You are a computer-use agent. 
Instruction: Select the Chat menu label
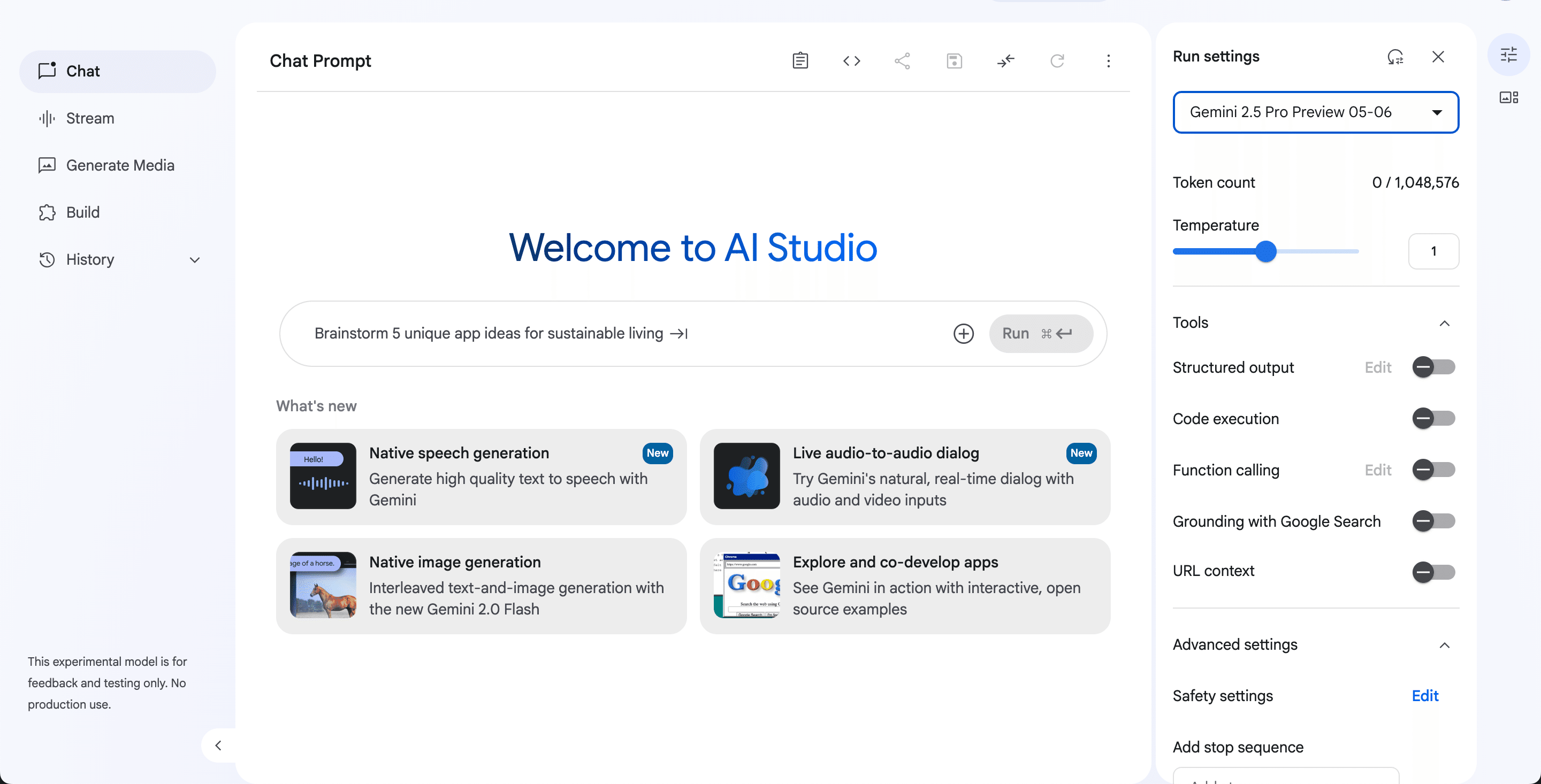pyautogui.click(x=83, y=71)
